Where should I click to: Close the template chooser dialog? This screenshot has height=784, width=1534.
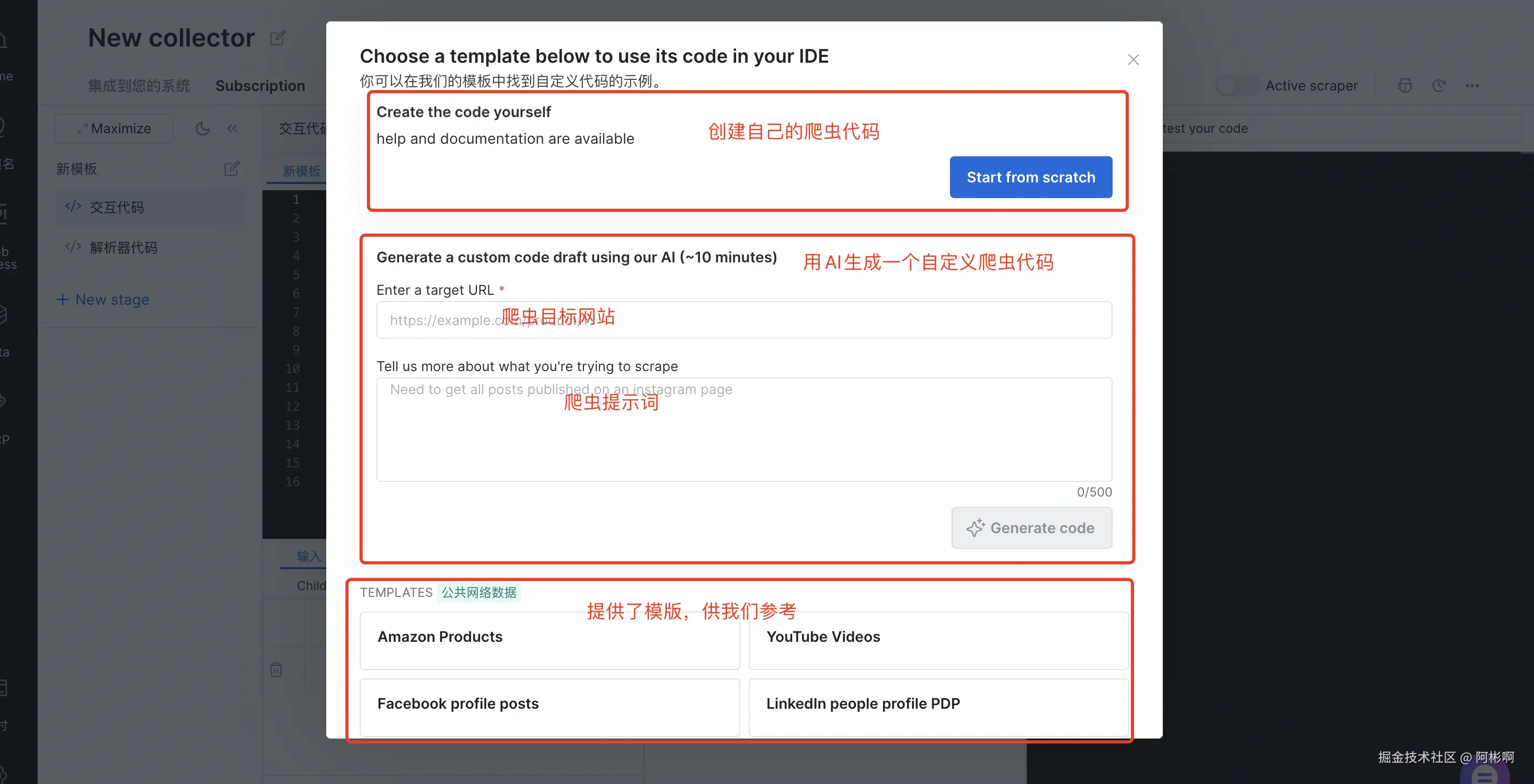point(1132,60)
